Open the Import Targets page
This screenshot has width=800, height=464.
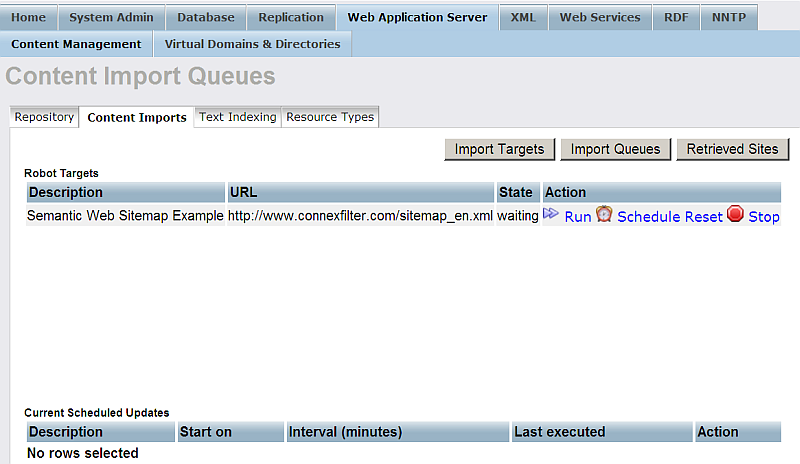499,149
